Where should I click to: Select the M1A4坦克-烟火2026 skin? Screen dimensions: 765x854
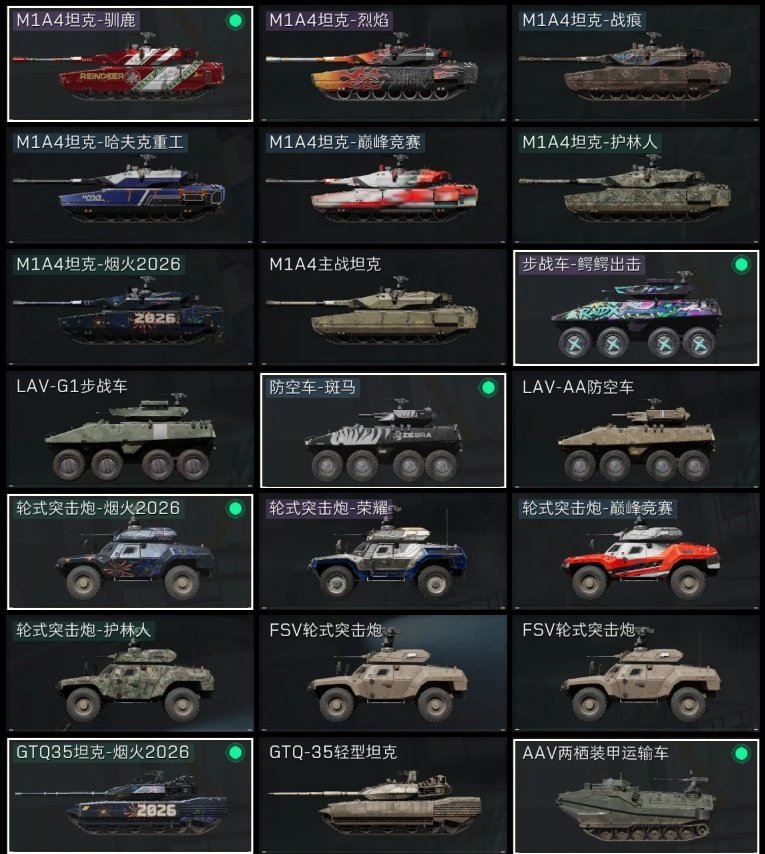coord(130,308)
